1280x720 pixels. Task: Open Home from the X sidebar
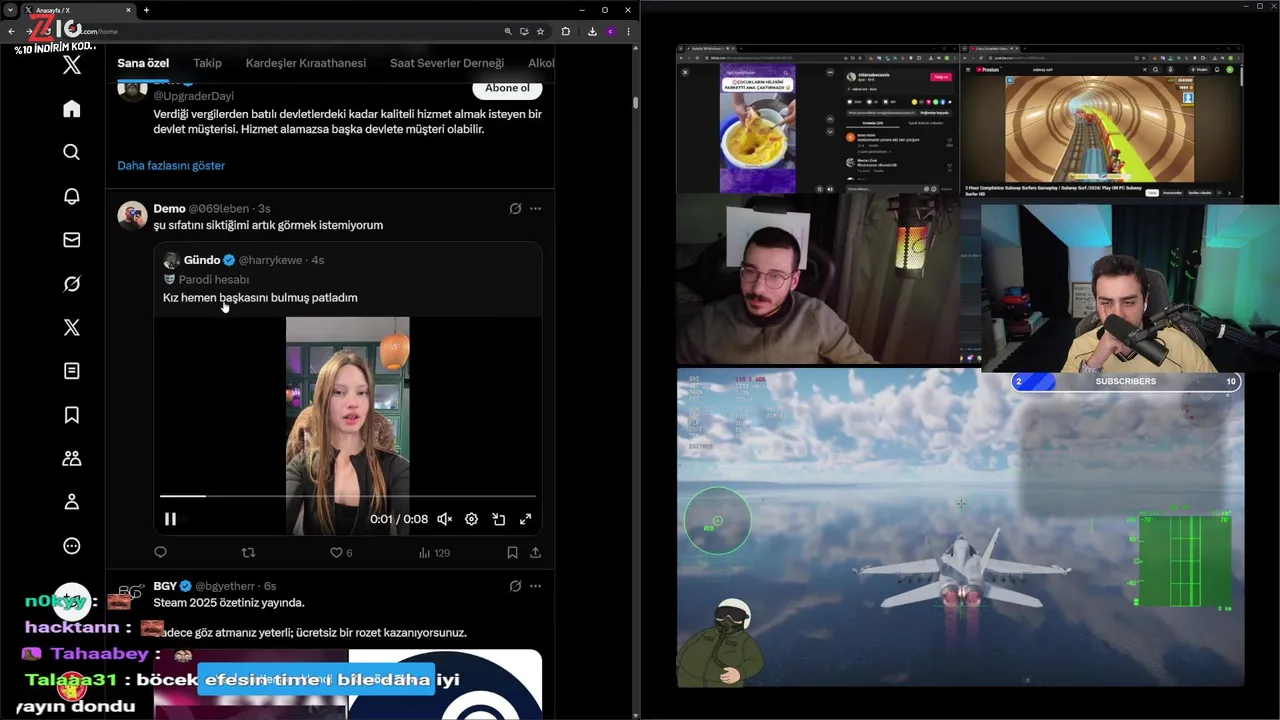tap(72, 109)
